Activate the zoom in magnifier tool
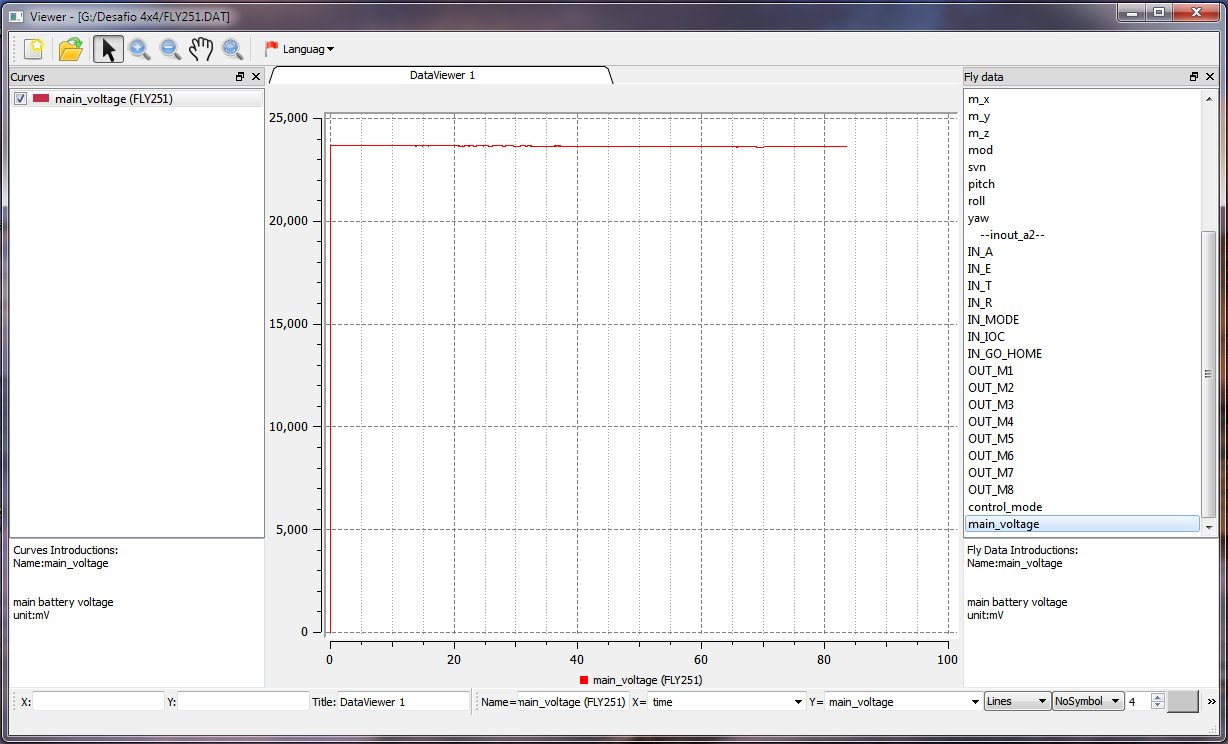This screenshot has width=1228, height=744. (139, 49)
